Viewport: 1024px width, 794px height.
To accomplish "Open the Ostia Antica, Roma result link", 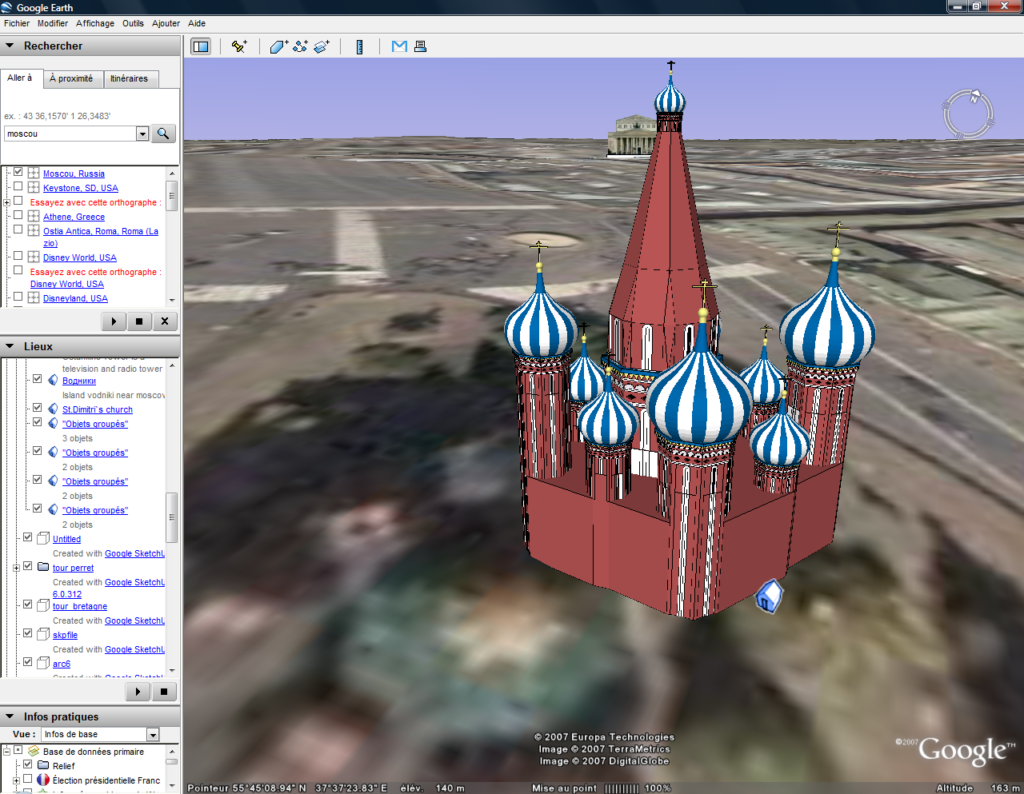I will coord(101,237).
